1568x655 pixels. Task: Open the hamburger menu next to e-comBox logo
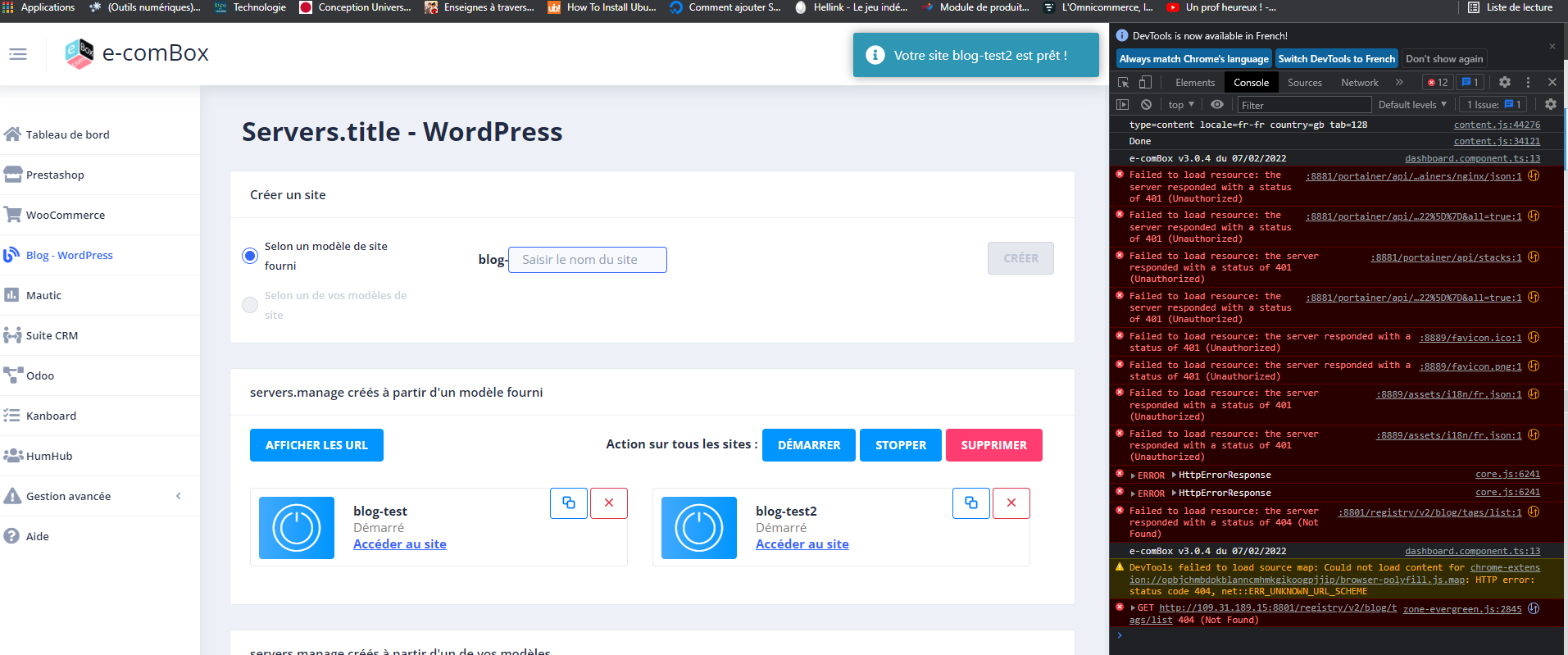(x=18, y=54)
